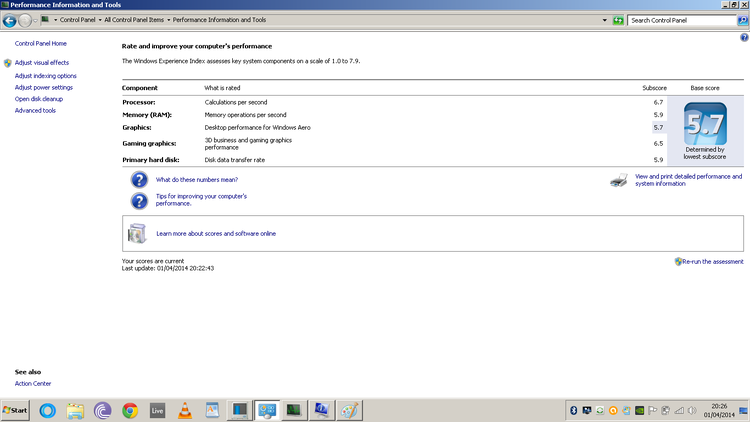Open the Action Center link
This screenshot has height=422, width=750.
33,384
